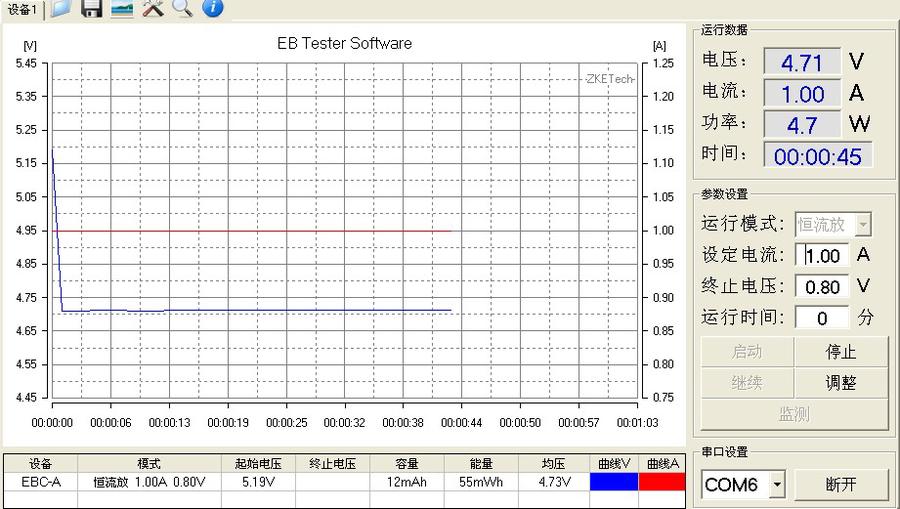Open the blue info icon

(x=212, y=9)
